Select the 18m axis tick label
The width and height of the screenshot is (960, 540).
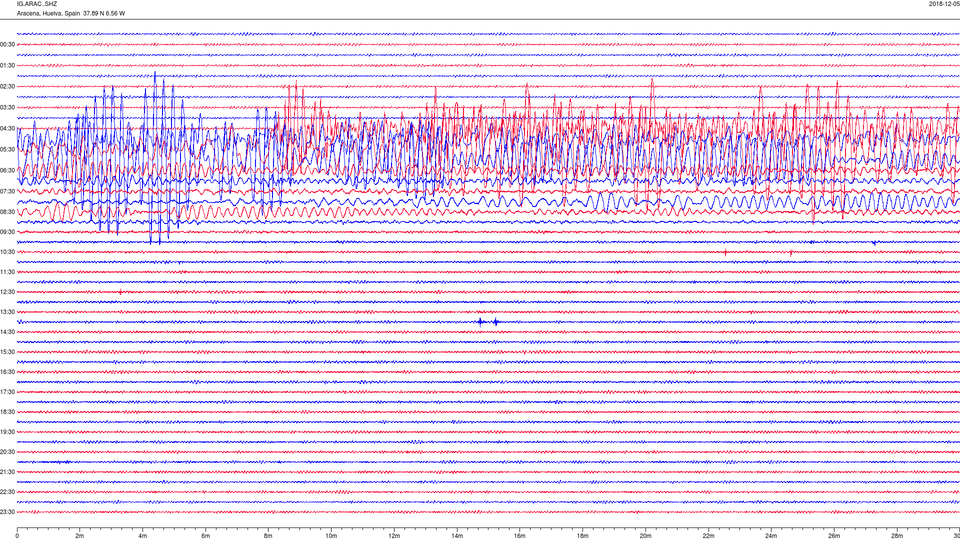[x=582, y=536]
